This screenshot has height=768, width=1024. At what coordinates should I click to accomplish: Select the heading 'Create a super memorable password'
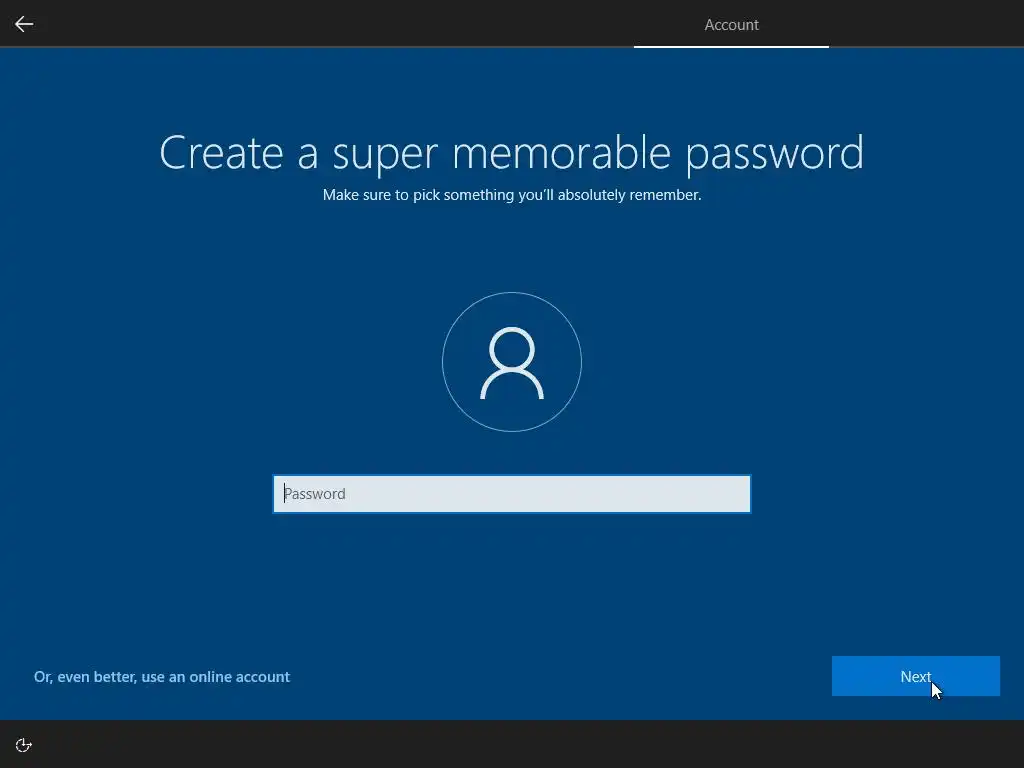[x=512, y=153]
